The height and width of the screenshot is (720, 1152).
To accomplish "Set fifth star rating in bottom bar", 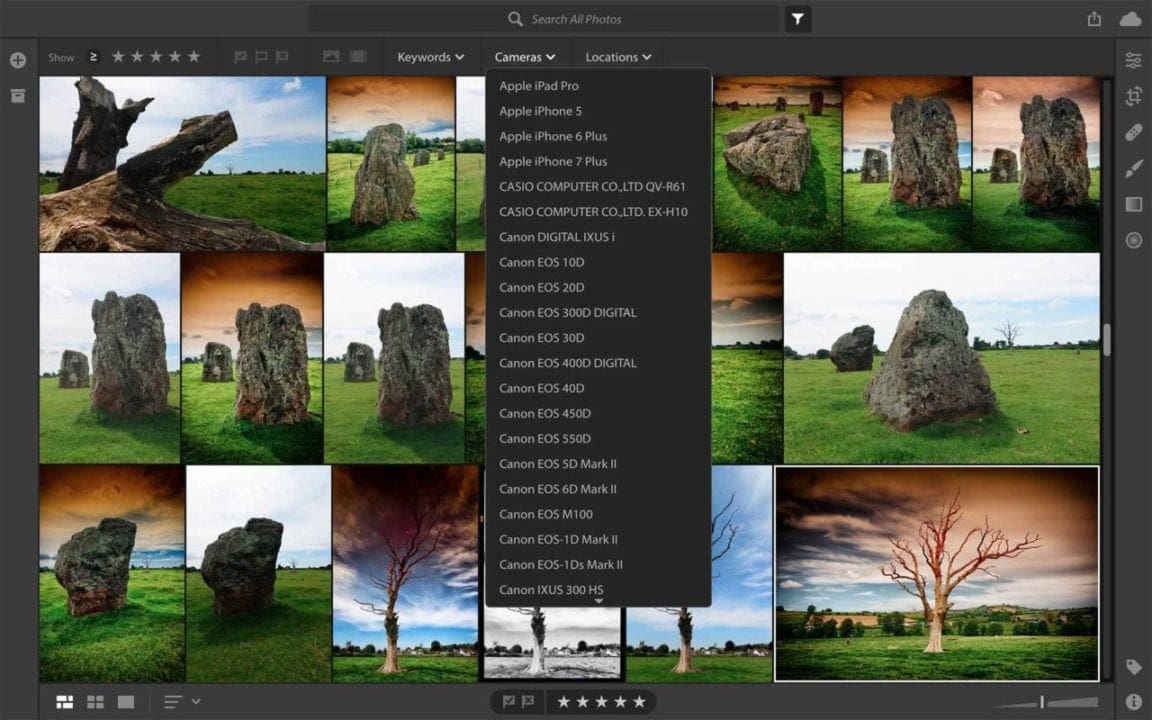I will (x=640, y=702).
